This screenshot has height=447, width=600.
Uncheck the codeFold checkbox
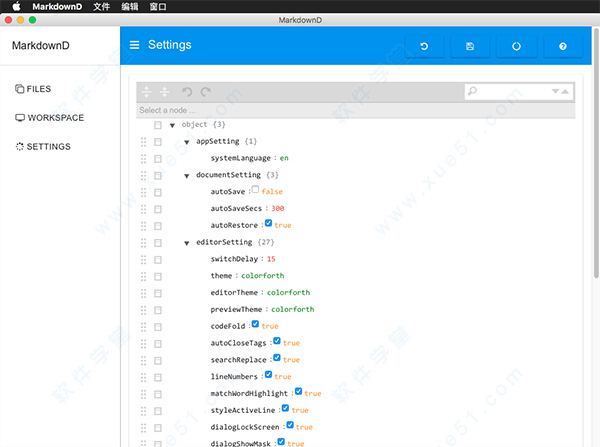255,324
